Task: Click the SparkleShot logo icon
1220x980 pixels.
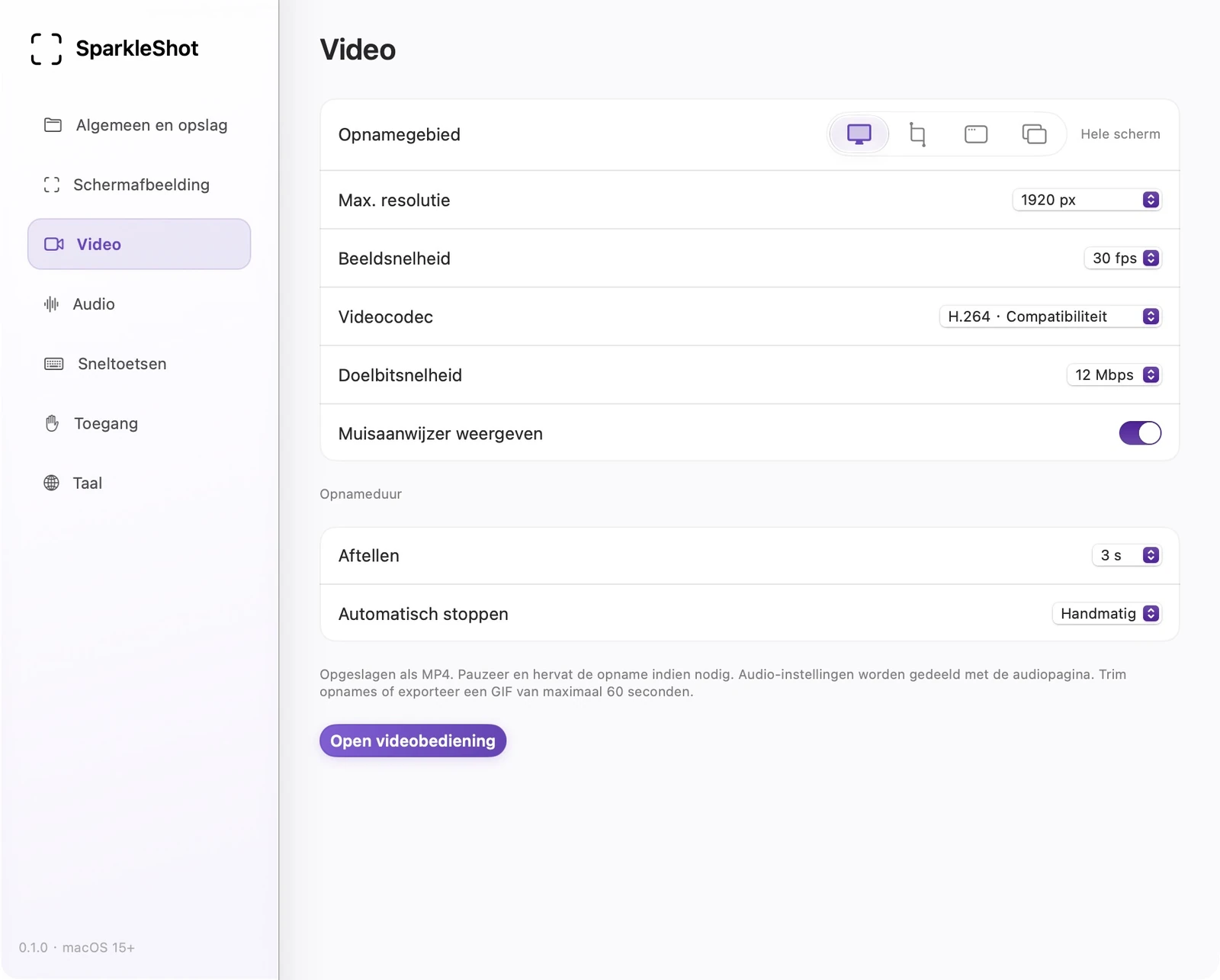Action: 47,49
